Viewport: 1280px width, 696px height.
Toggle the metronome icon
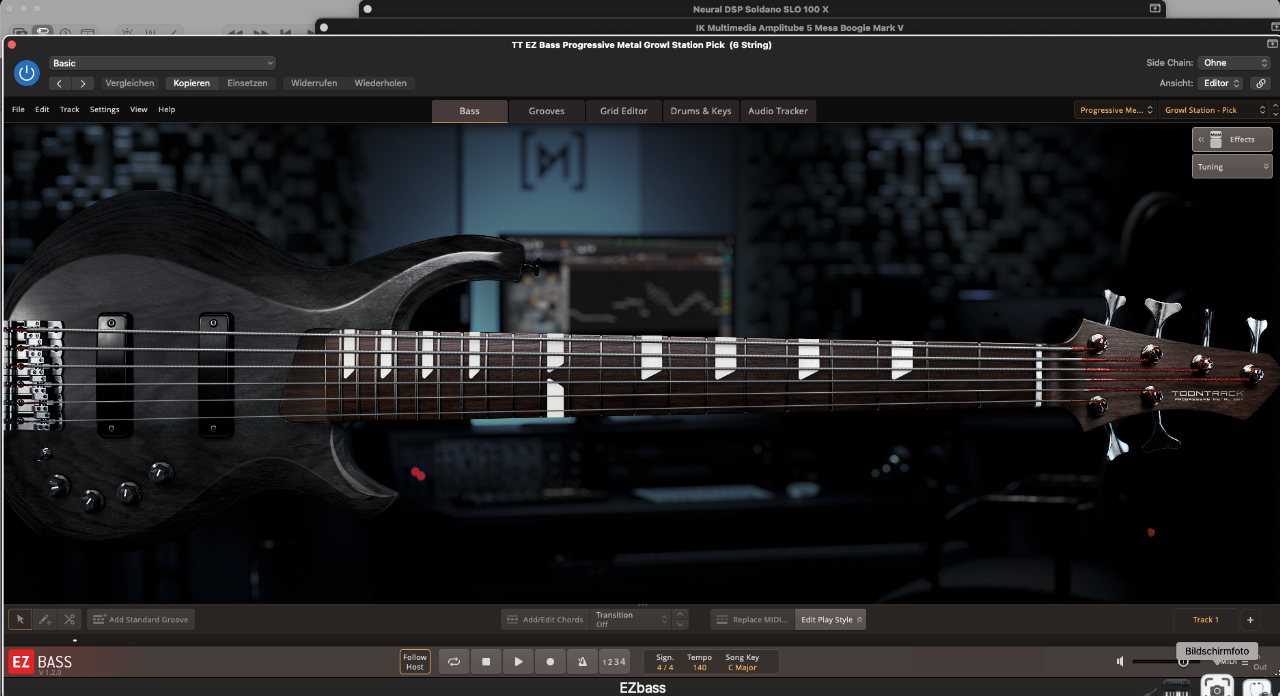(582, 661)
